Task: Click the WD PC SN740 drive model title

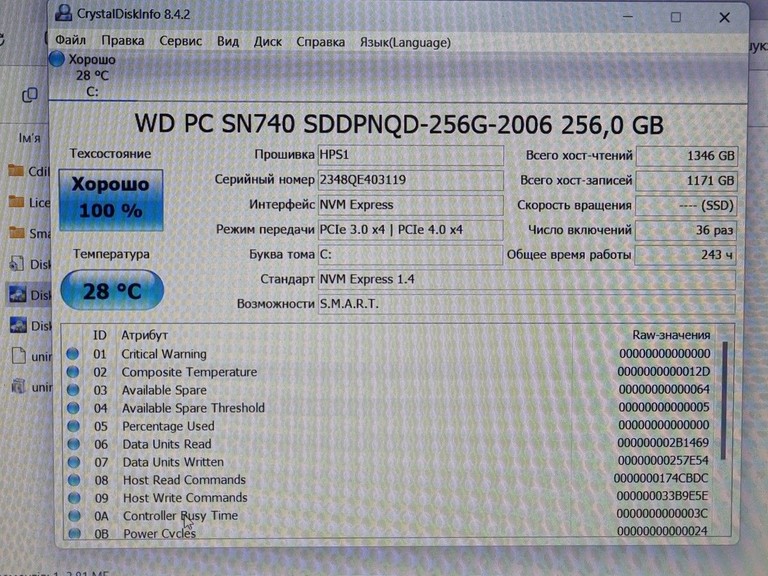Action: 399,124
